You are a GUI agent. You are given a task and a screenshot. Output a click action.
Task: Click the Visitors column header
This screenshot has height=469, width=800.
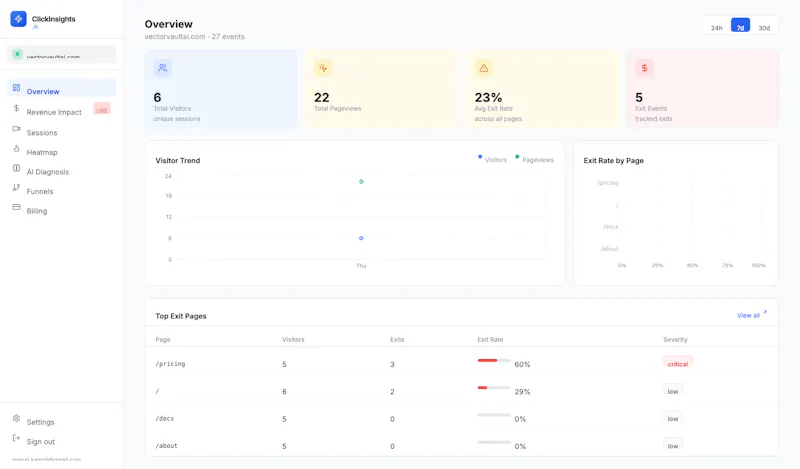(x=293, y=339)
